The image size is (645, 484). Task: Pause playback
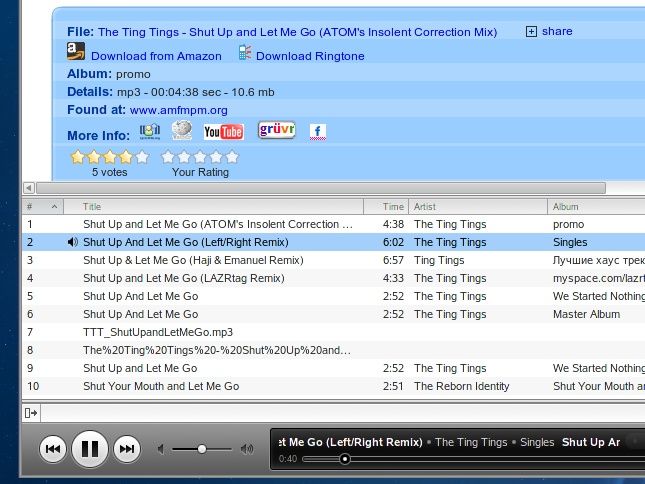click(x=90, y=449)
